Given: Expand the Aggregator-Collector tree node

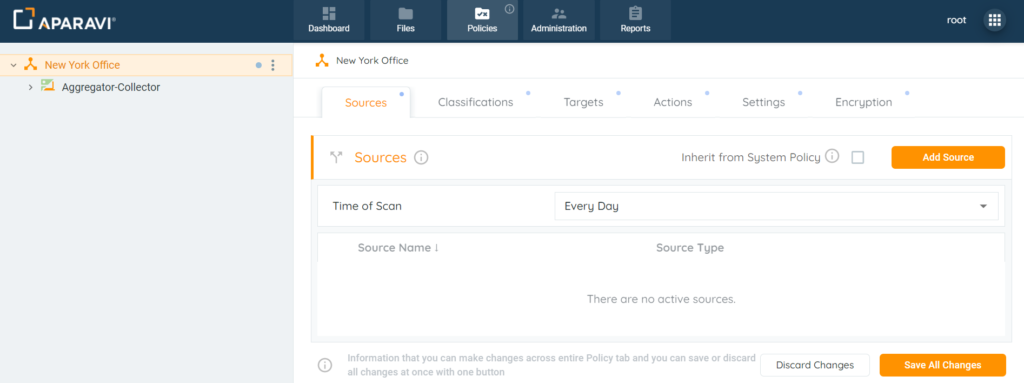Looking at the screenshot, I should 30,87.
